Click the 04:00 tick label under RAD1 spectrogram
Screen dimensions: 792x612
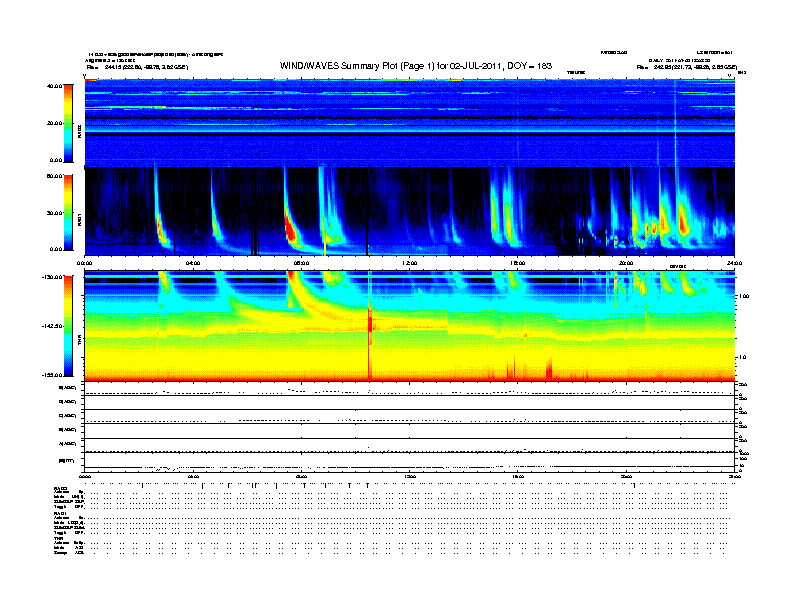coord(193,263)
